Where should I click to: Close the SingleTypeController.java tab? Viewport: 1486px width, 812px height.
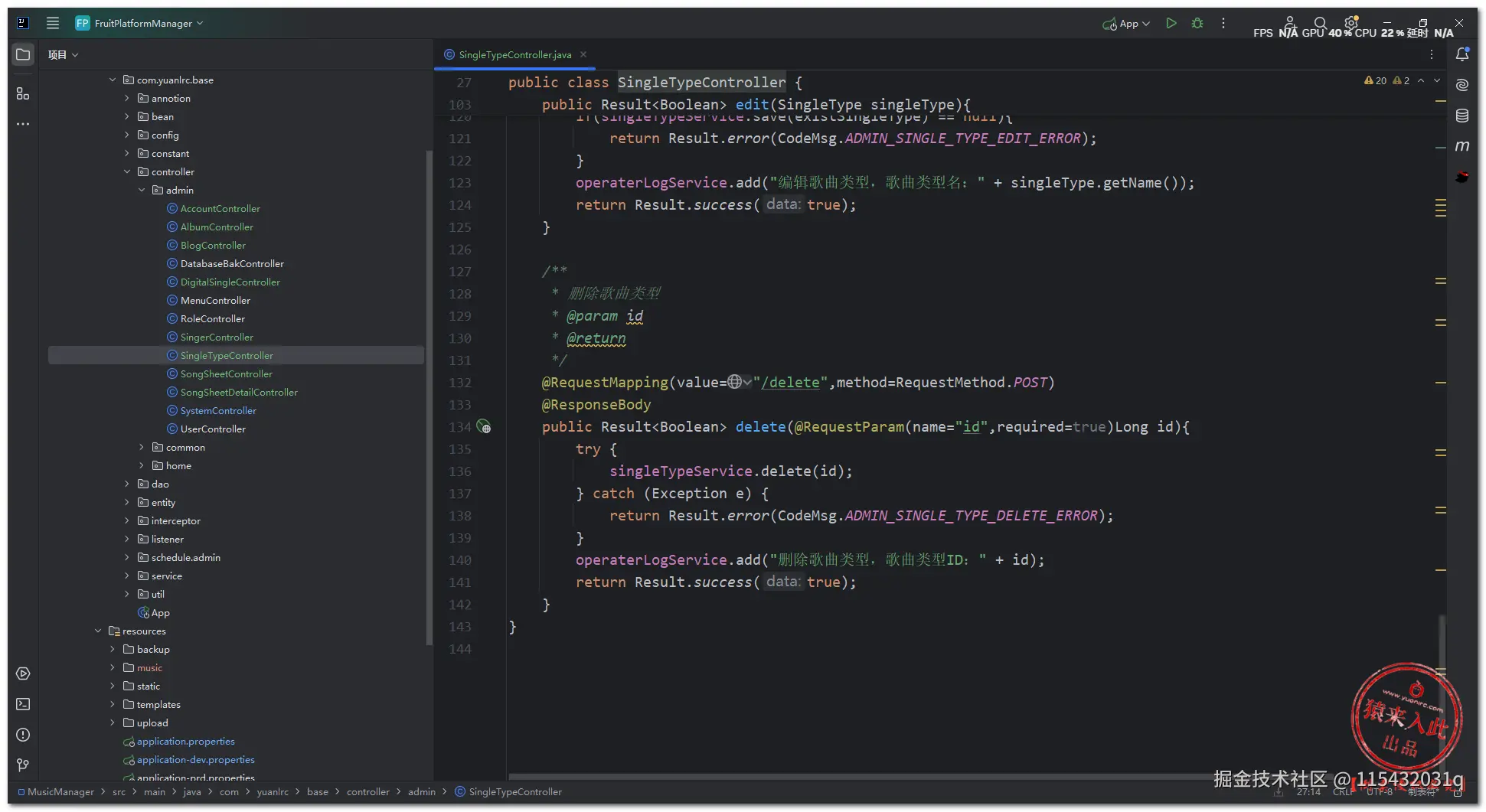click(583, 54)
